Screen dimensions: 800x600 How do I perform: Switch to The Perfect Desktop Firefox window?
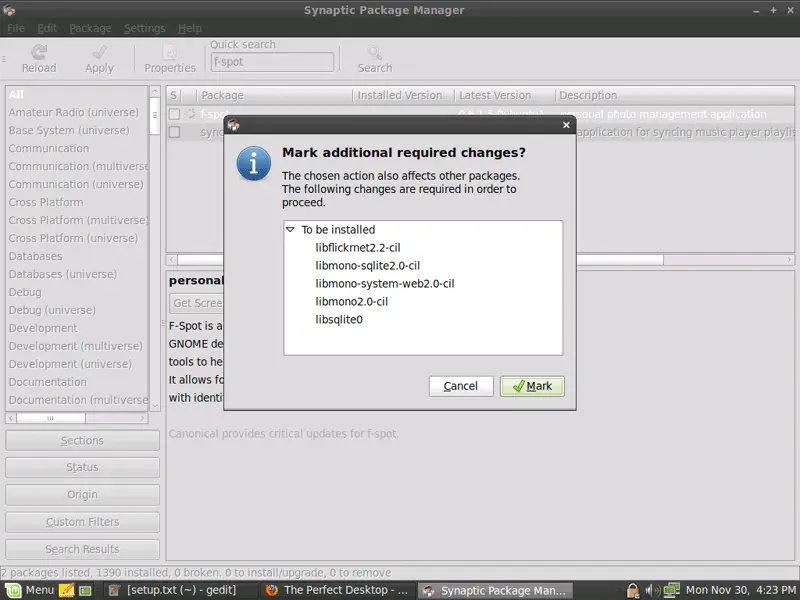point(337,590)
